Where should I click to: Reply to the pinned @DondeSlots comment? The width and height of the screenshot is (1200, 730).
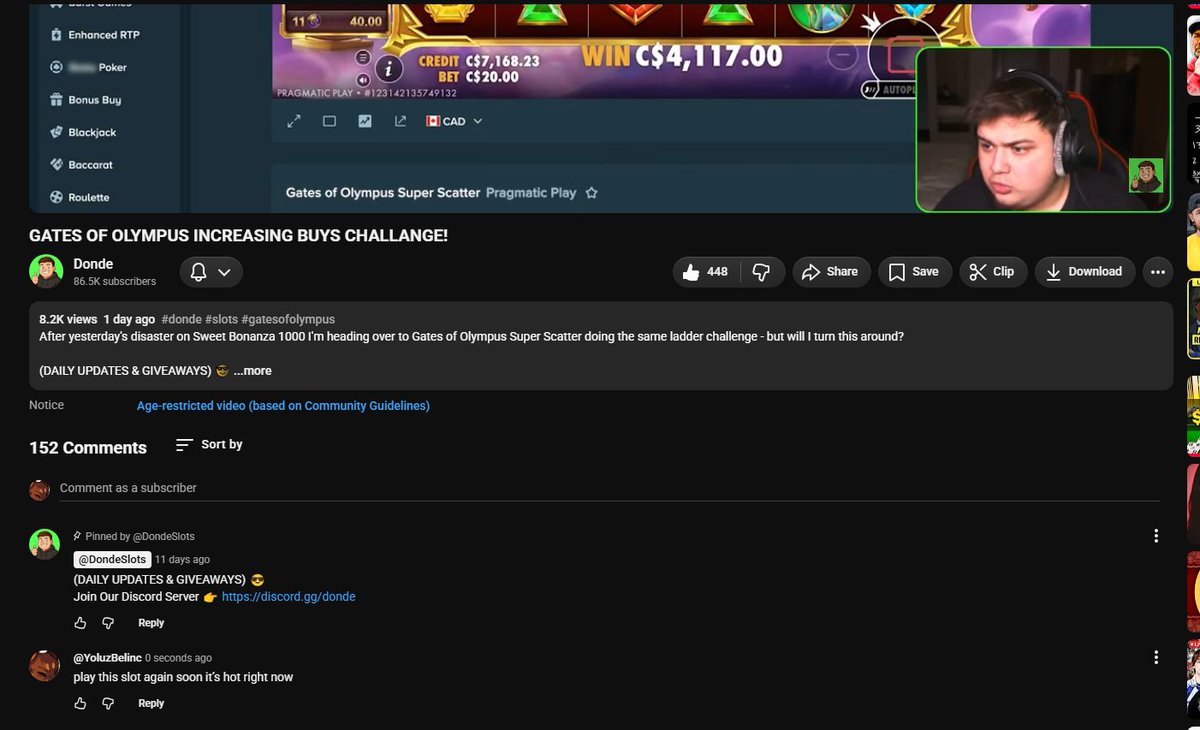[x=151, y=623]
